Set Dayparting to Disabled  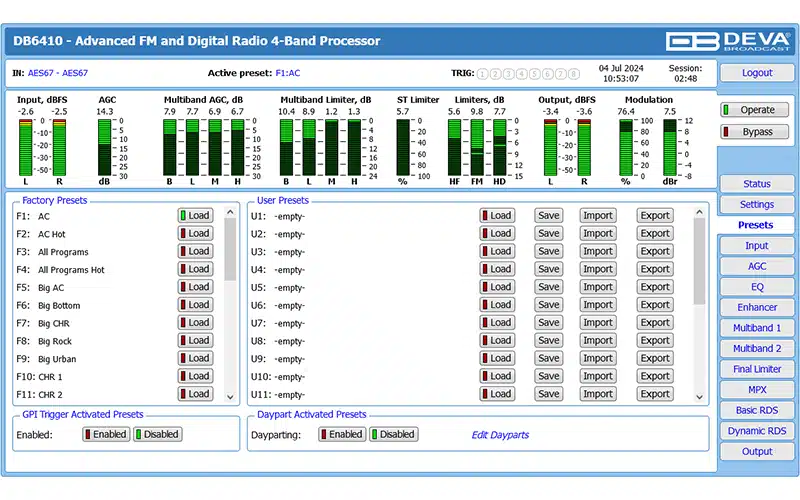pos(394,434)
